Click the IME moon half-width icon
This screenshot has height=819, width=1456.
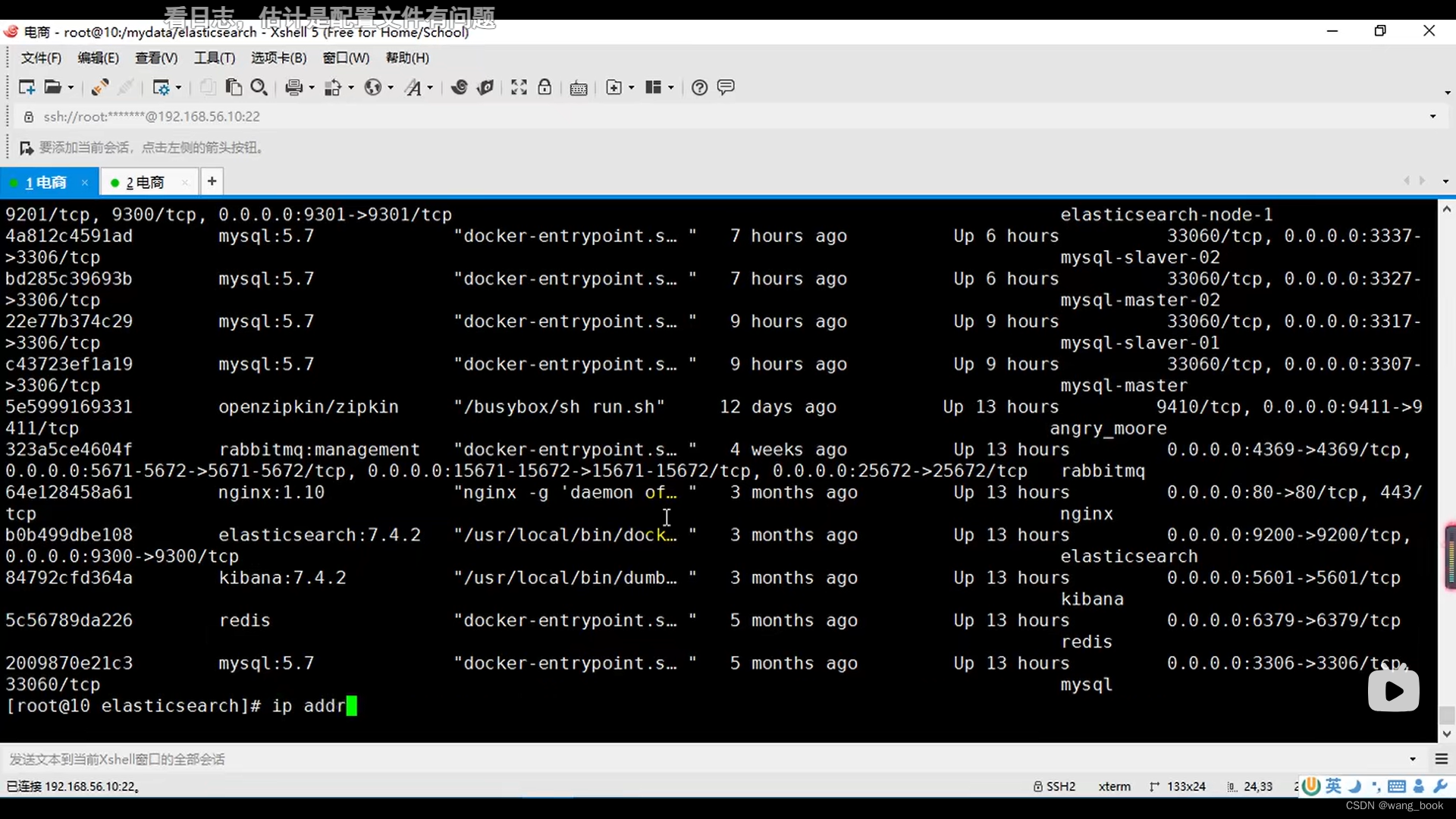tap(1355, 786)
